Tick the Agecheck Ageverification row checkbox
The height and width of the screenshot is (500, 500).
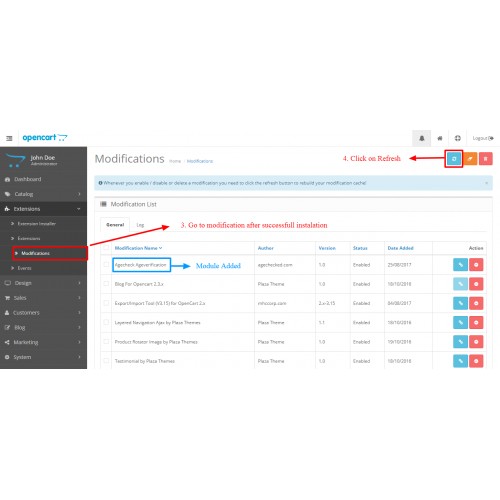point(106,265)
